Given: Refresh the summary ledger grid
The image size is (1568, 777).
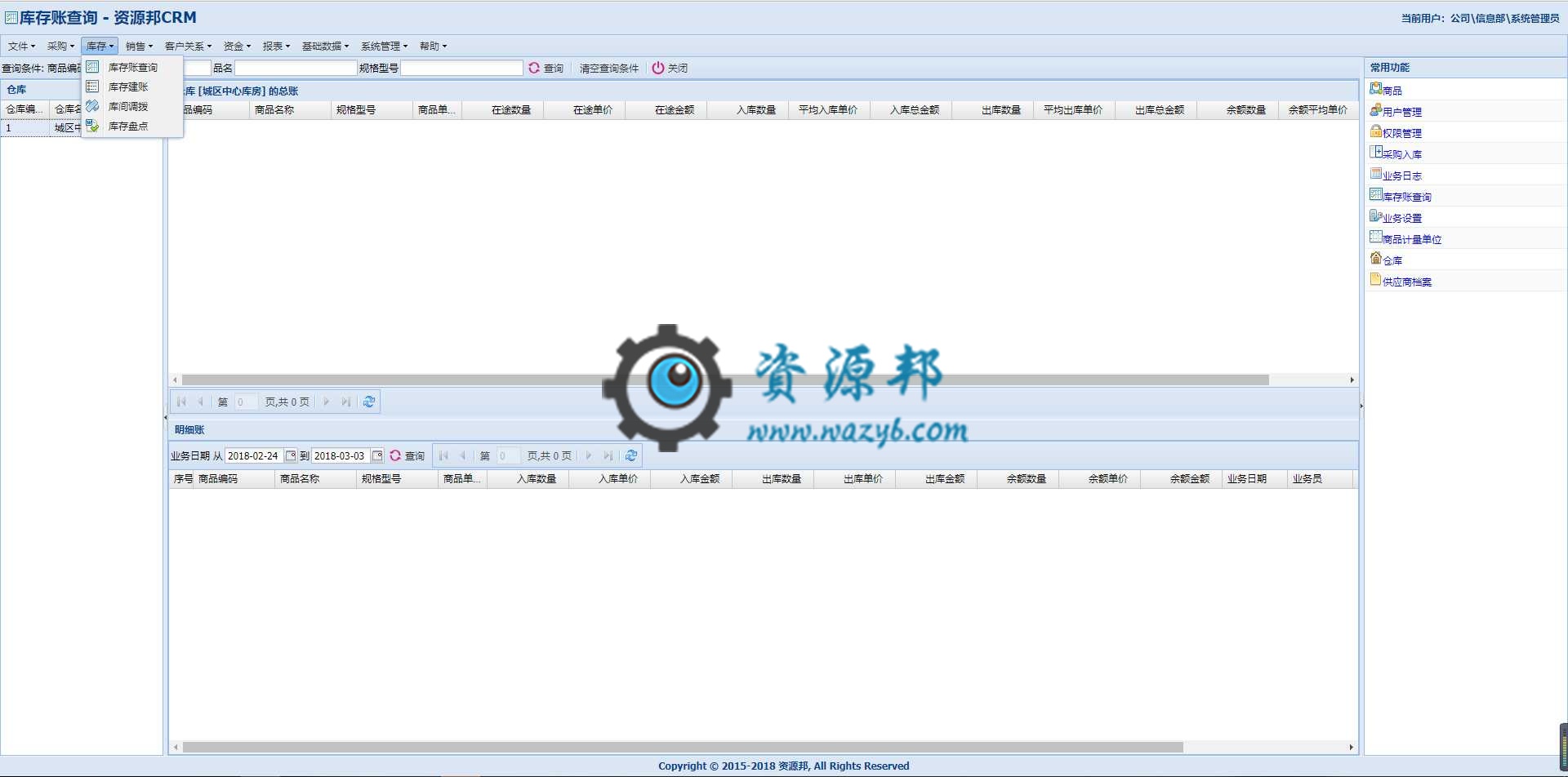Looking at the screenshot, I should pos(369,402).
